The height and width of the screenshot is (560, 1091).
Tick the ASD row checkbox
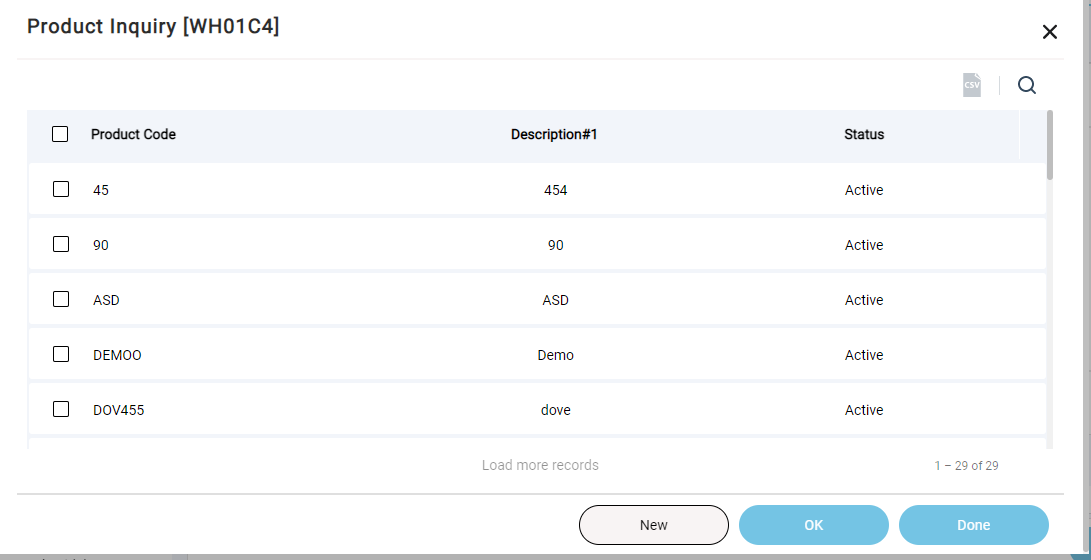(x=61, y=299)
